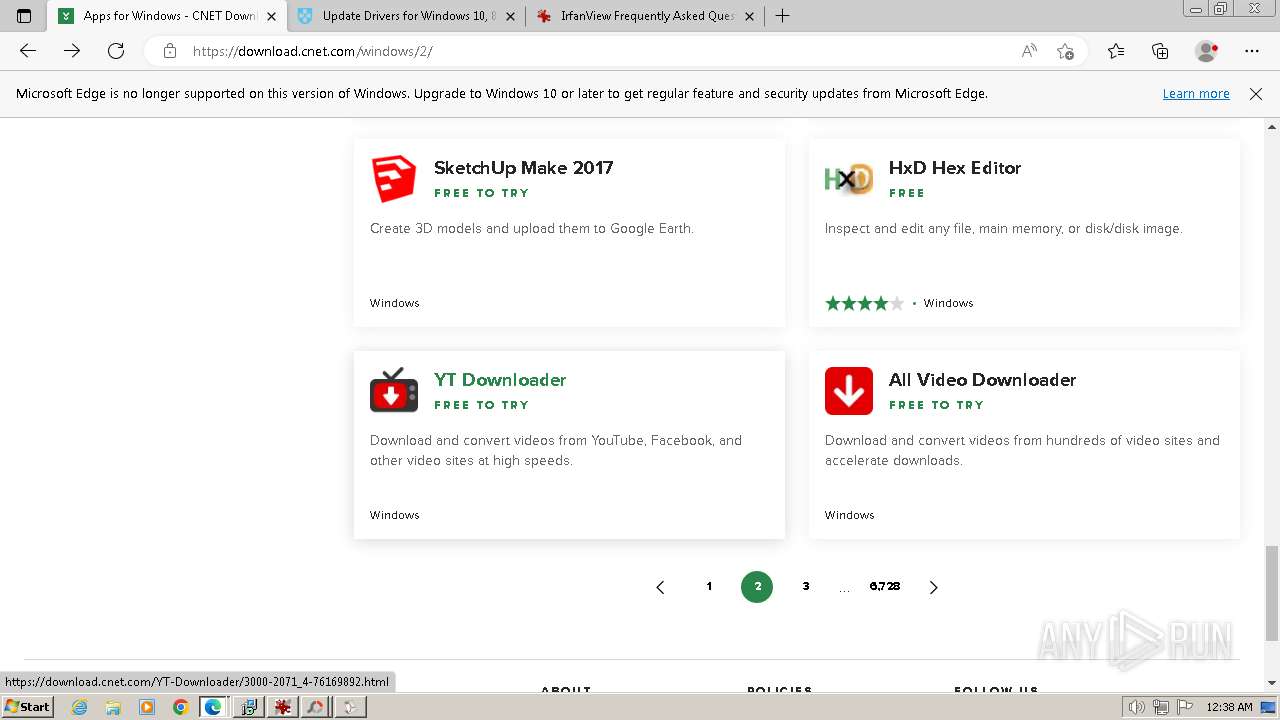Open the Favorites list icon

click(x=1116, y=51)
